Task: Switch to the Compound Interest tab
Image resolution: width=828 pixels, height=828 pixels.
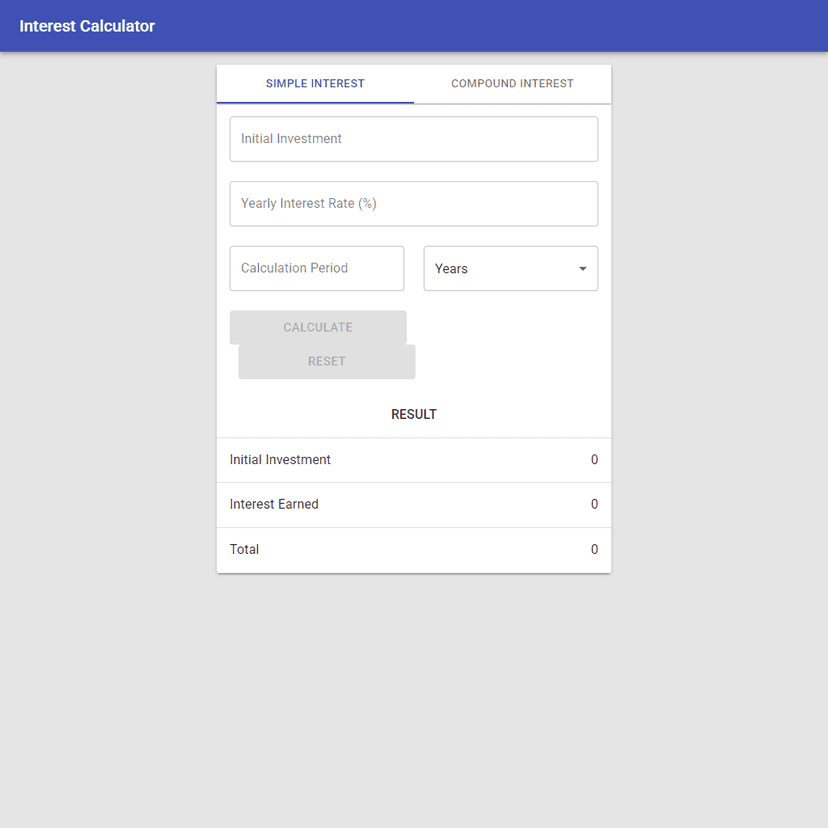Action: [511, 84]
